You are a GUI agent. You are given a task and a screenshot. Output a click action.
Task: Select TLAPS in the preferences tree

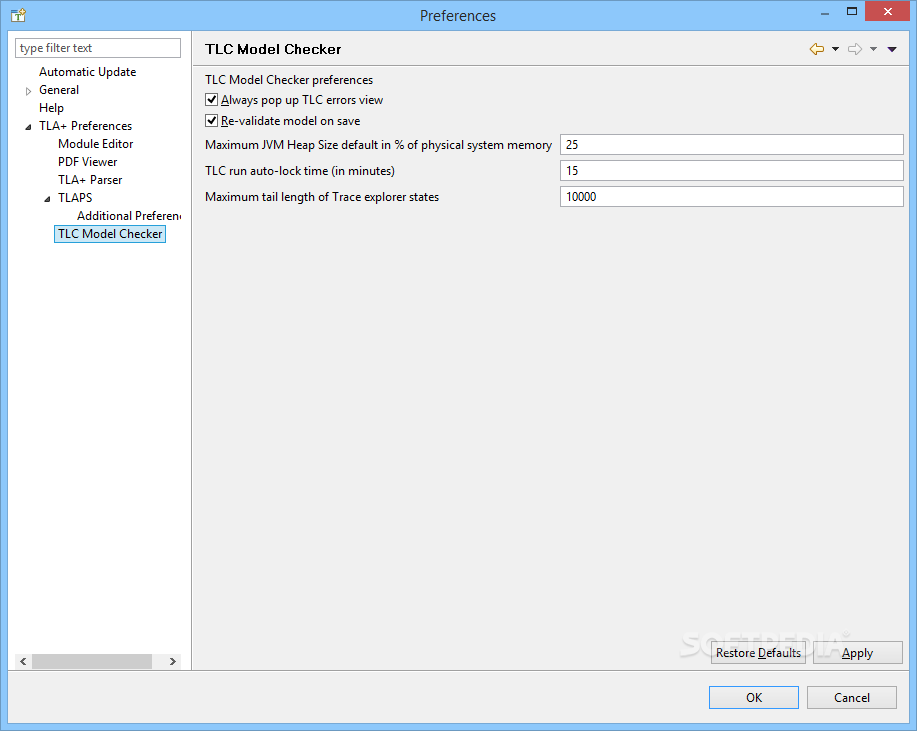pos(75,198)
